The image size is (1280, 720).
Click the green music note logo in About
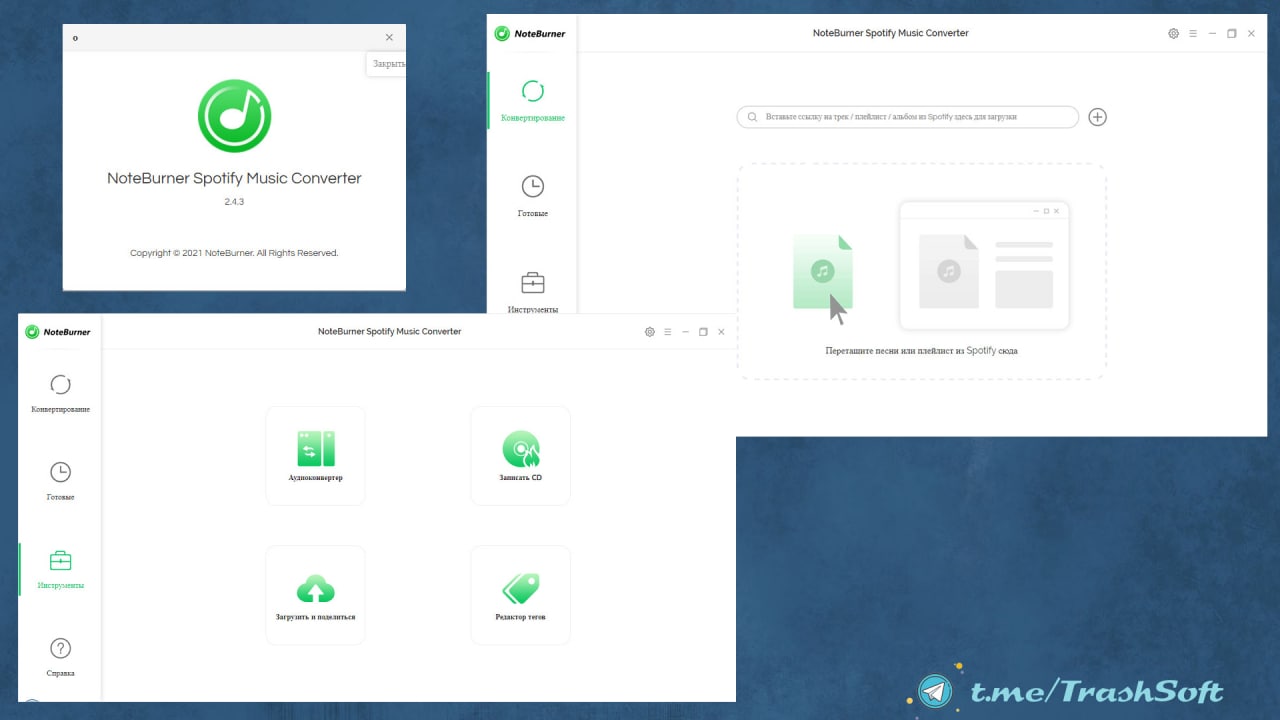234,116
